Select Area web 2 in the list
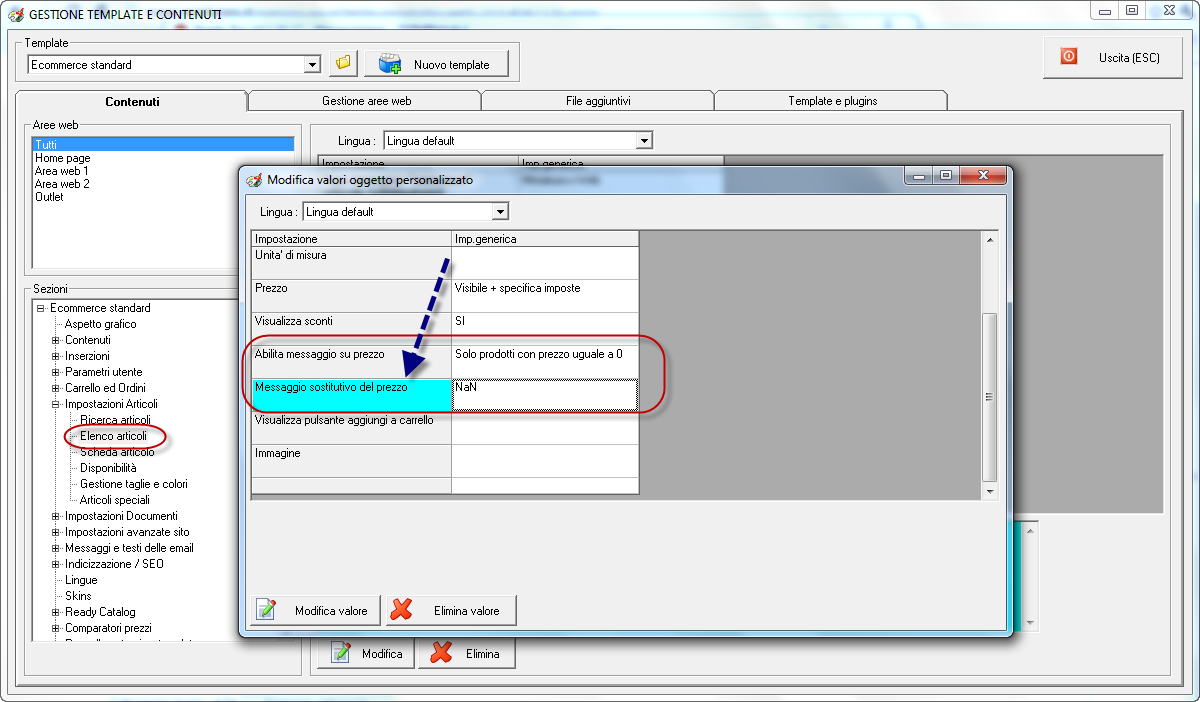 (61, 184)
